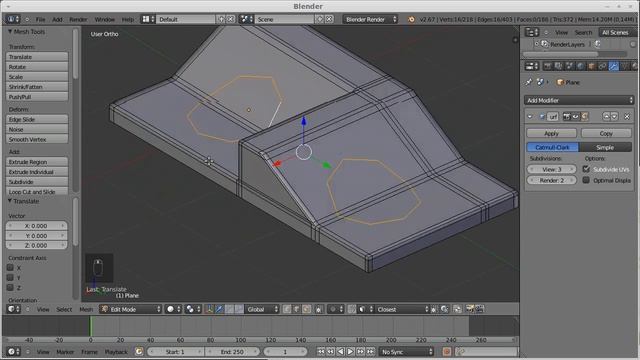This screenshot has width=640, height=360.
Task: Jump to the end frame
Action: click(370, 351)
